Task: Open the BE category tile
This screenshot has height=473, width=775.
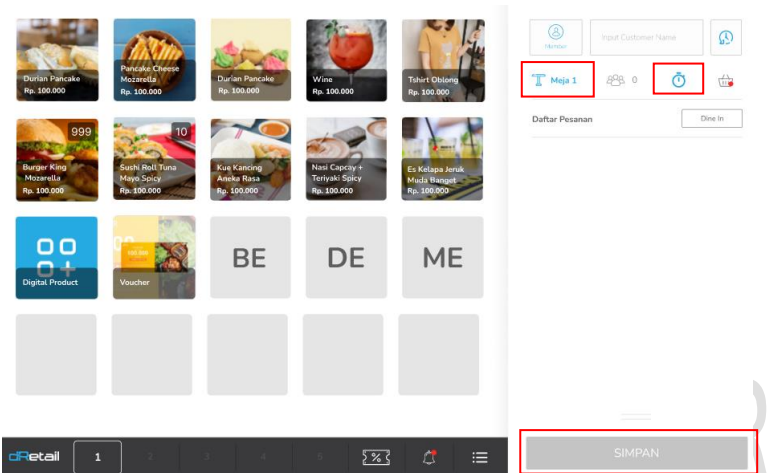Action: coord(250,257)
